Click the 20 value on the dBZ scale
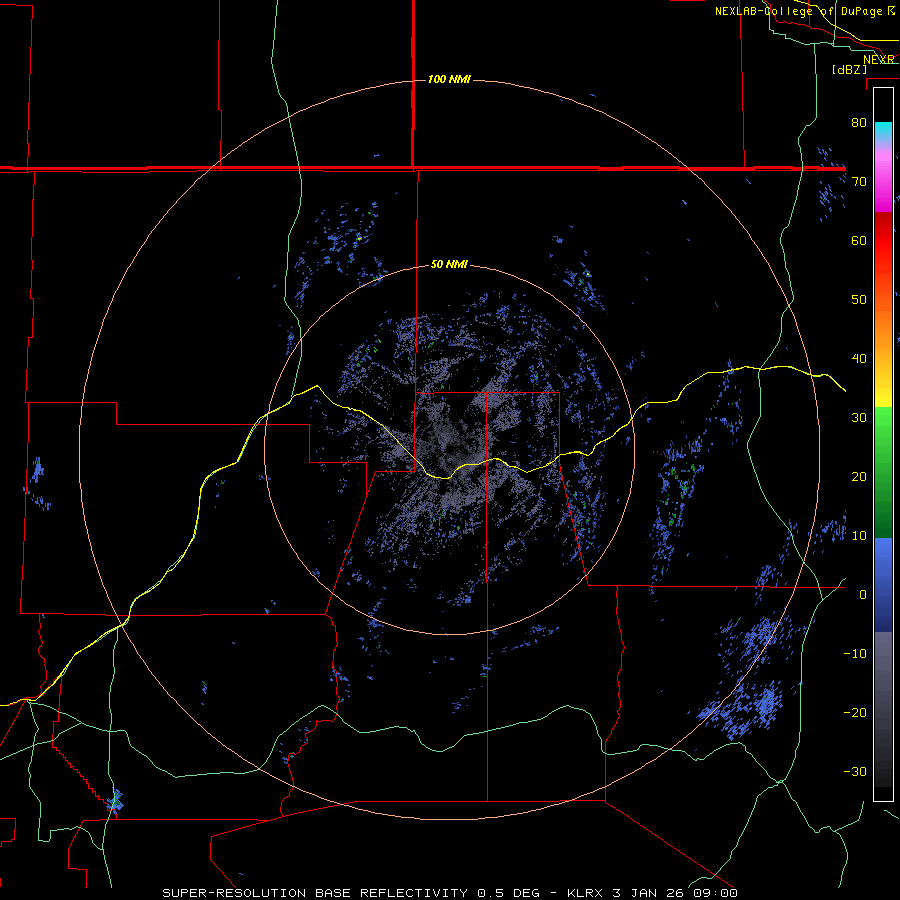The height and width of the screenshot is (900, 900). 859,476
